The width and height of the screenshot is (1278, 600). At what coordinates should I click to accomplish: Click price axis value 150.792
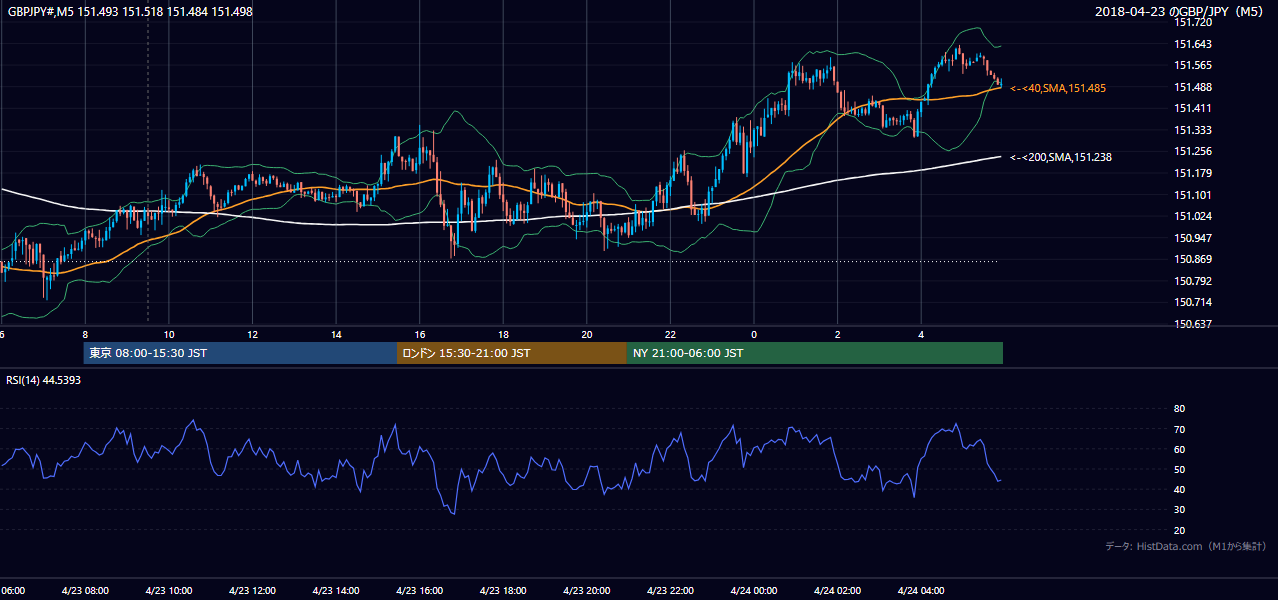click(1192, 281)
